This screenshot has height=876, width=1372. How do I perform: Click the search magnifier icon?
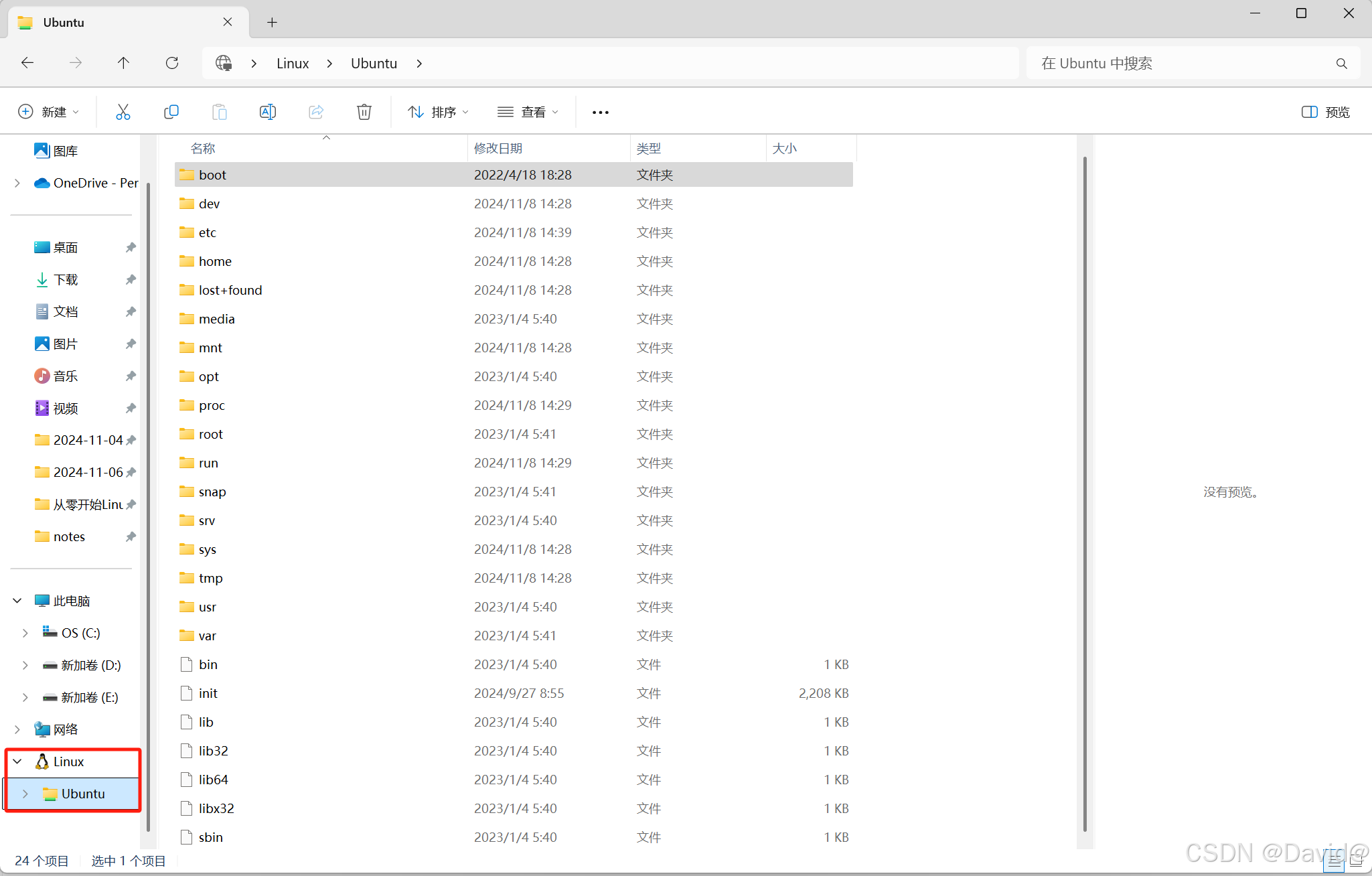pyautogui.click(x=1341, y=63)
